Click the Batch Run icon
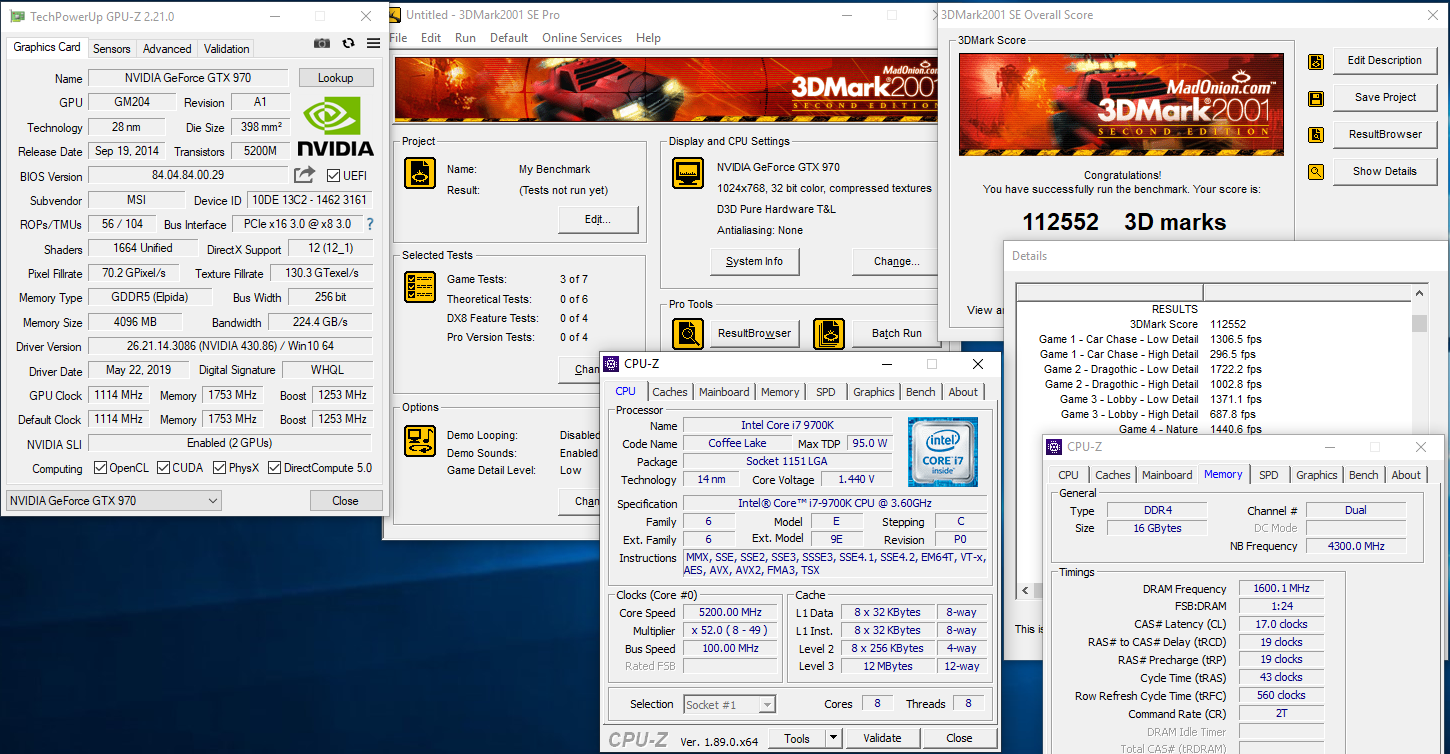 (829, 333)
